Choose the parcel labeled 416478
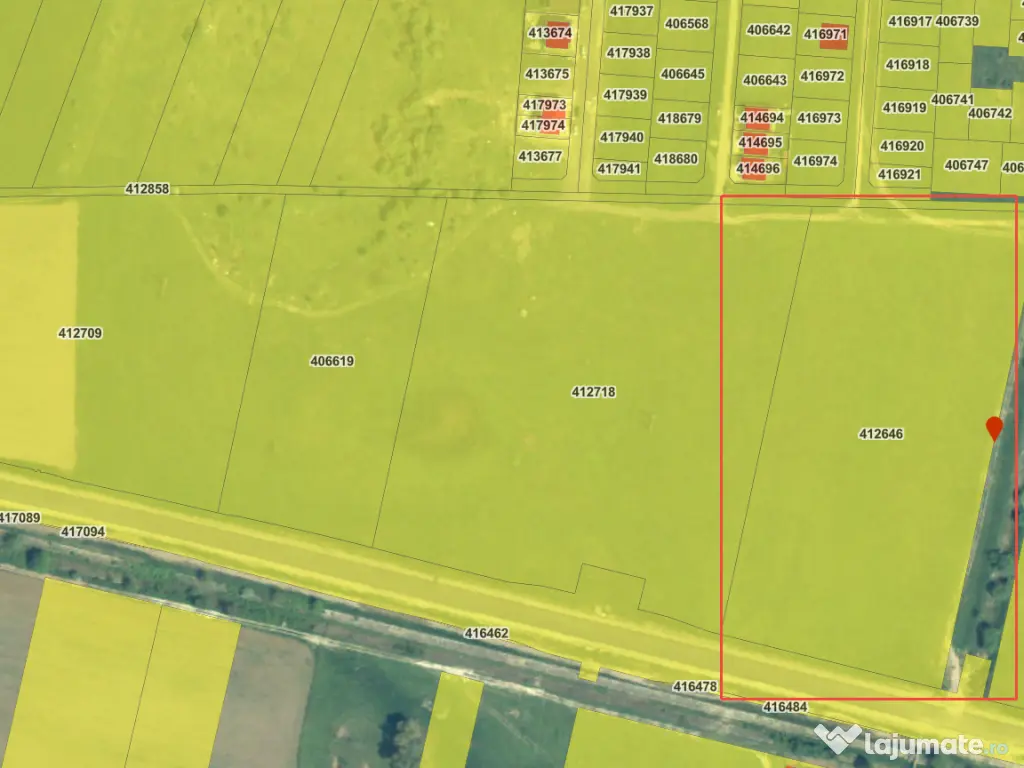The height and width of the screenshot is (768, 1024). 695,686
